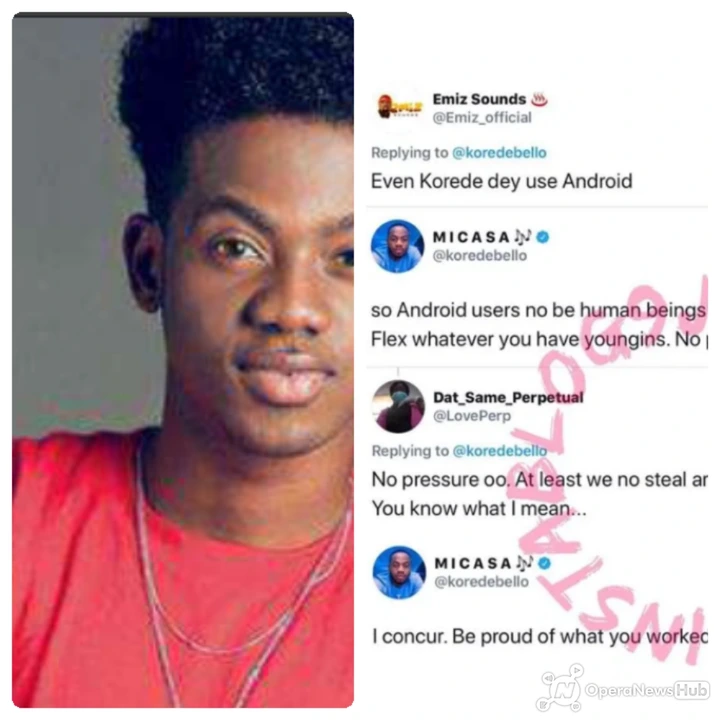Select the "I concur. Be proud" reply text
The height and width of the screenshot is (720, 720).
pos(540,636)
